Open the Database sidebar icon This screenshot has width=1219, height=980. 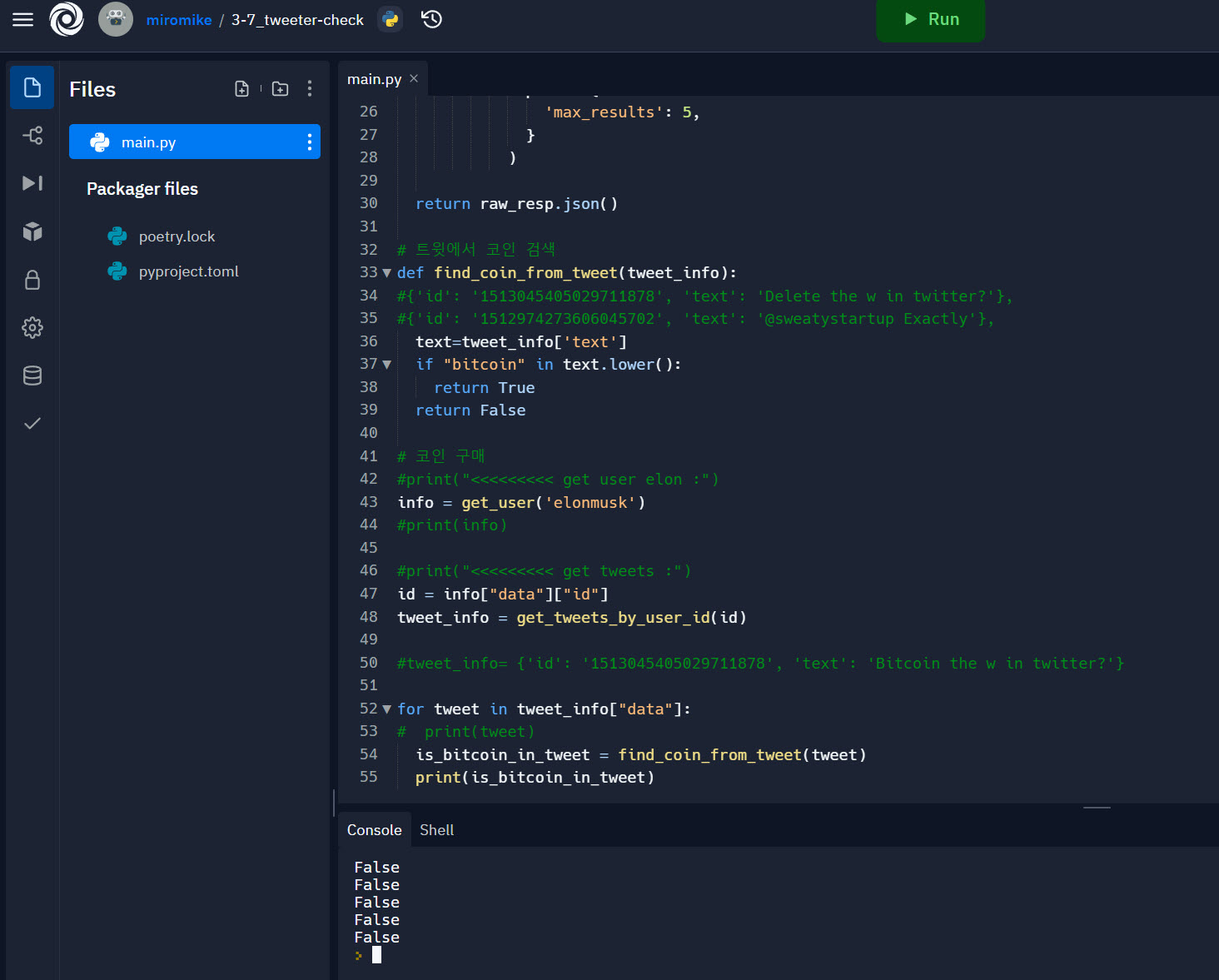[x=32, y=376]
